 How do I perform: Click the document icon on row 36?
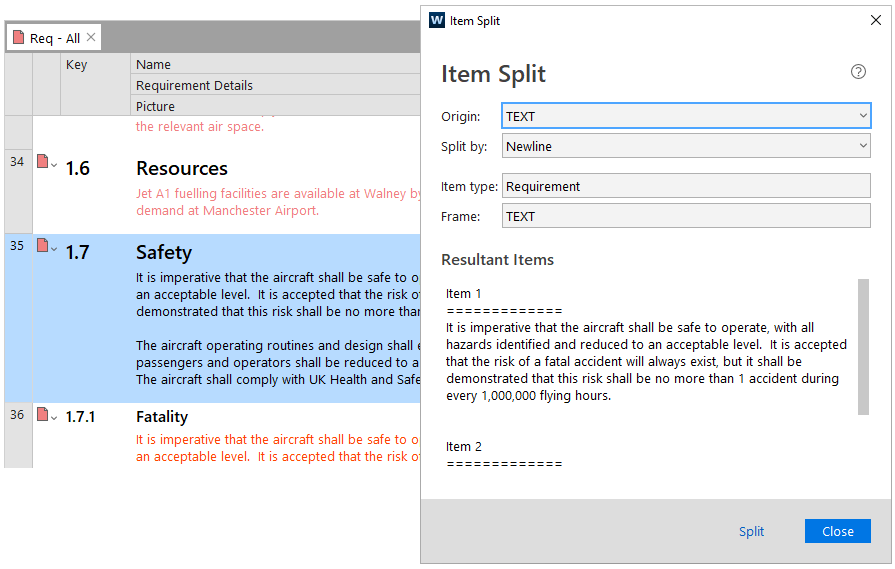tap(42, 414)
